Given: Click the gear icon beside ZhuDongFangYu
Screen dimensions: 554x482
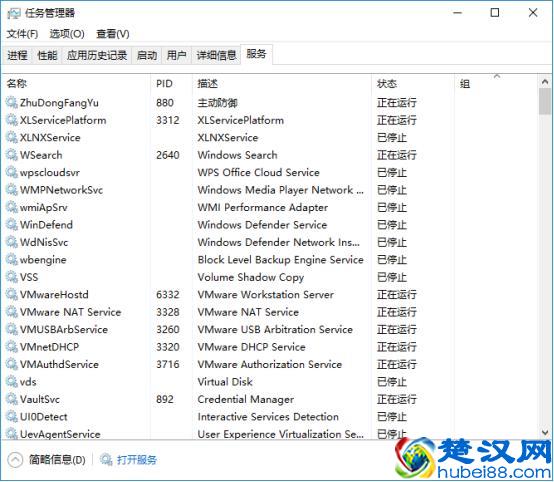Looking at the screenshot, I should coord(11,103).
